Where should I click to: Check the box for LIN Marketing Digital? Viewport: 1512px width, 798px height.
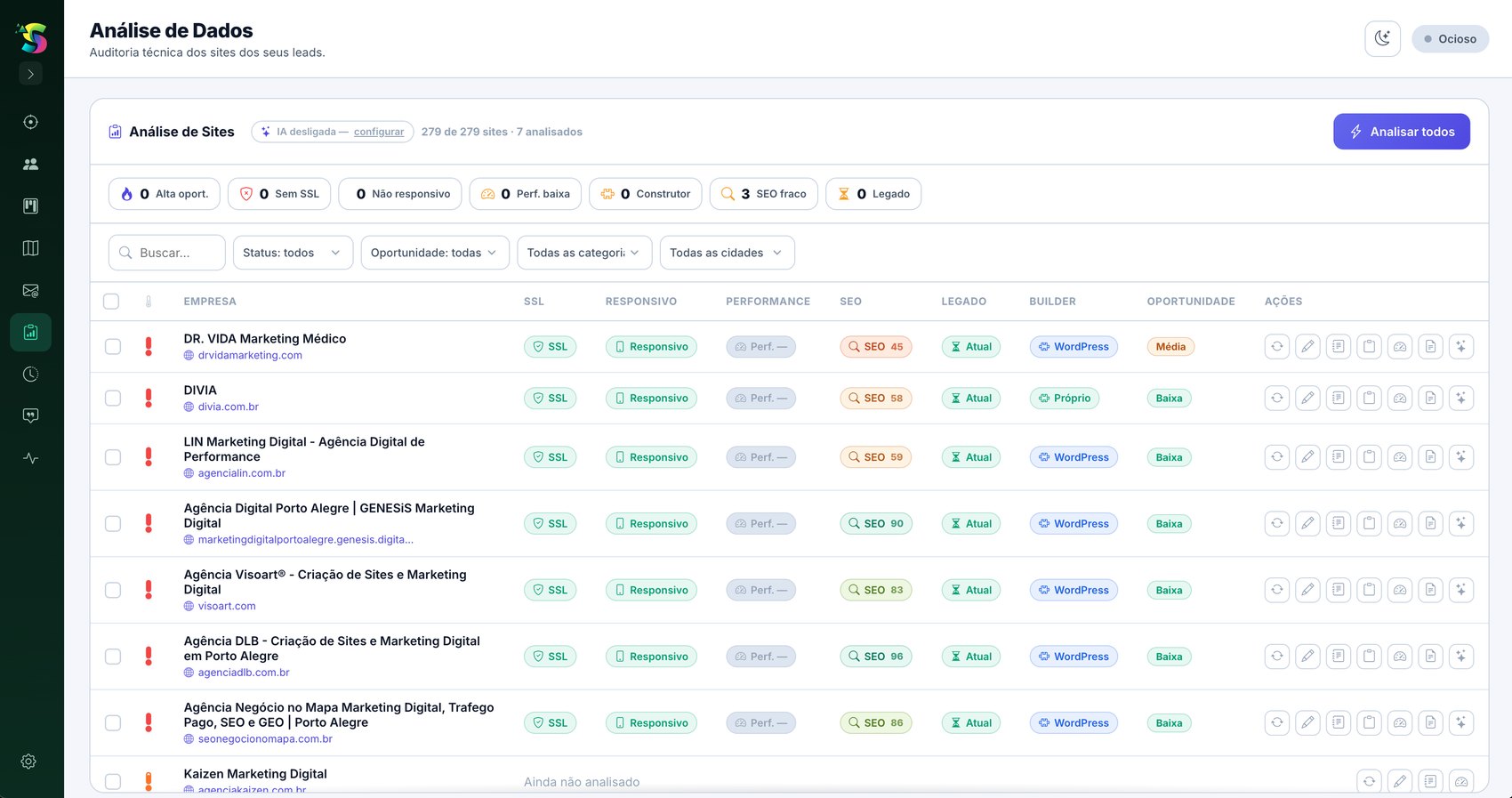pyautogui.click(x=113, y=457)
